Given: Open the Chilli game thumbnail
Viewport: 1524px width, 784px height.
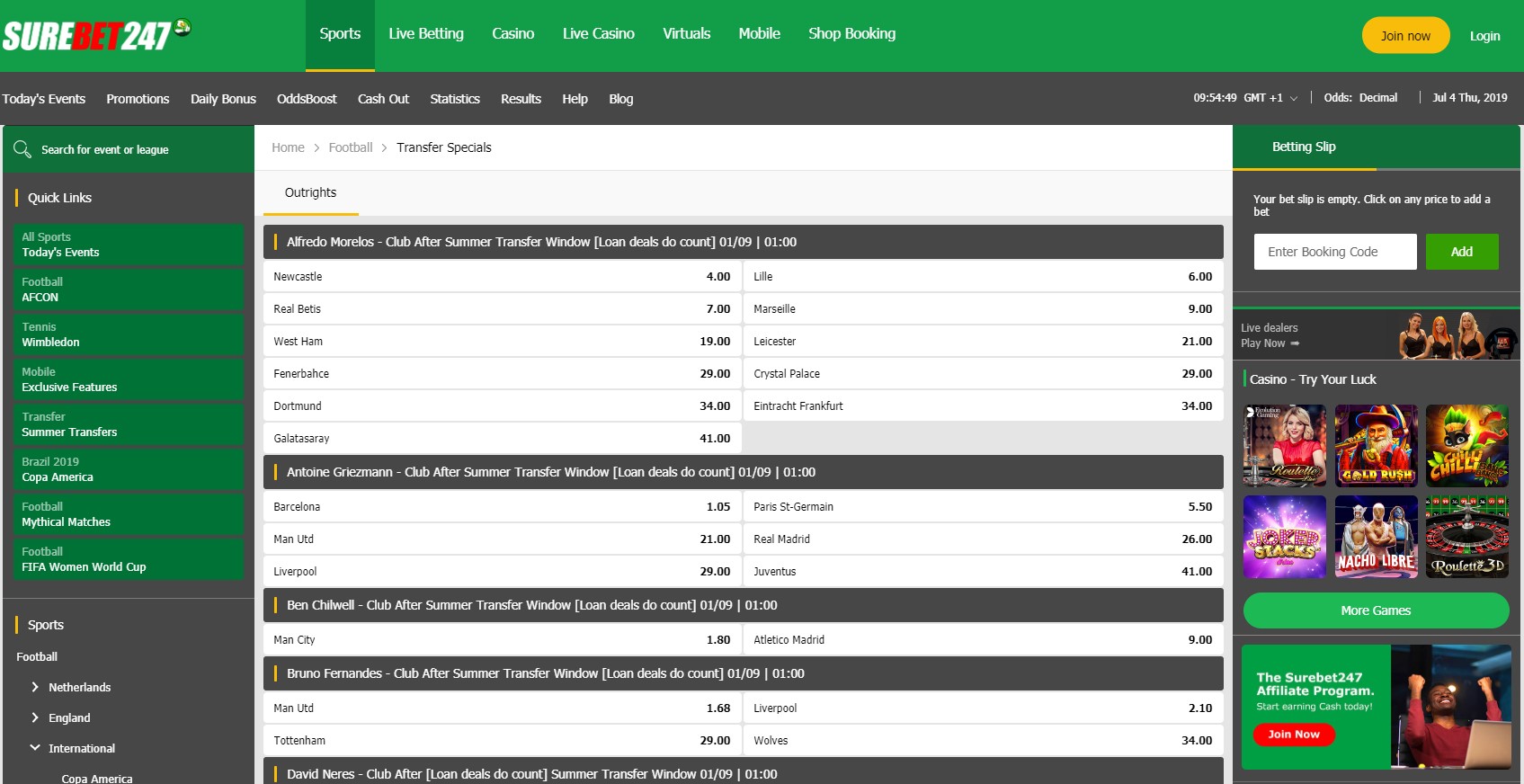Looking at the screenshot, I should [x=1467, y=446].
